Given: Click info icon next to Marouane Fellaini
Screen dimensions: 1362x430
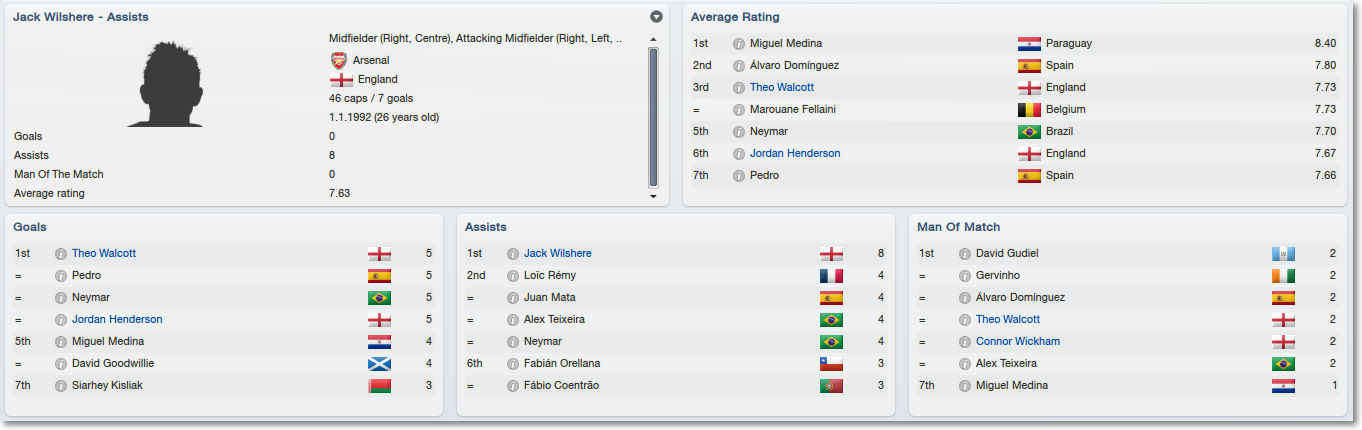Looking at the screenshot, I should (739, 110).
